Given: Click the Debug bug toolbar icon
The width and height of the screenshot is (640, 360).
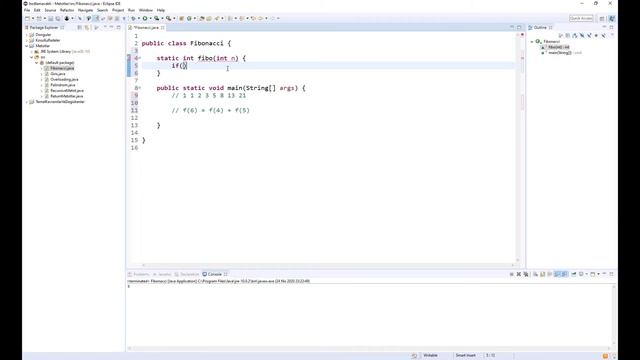Looking at the screenshot, I should click(133, 18).
